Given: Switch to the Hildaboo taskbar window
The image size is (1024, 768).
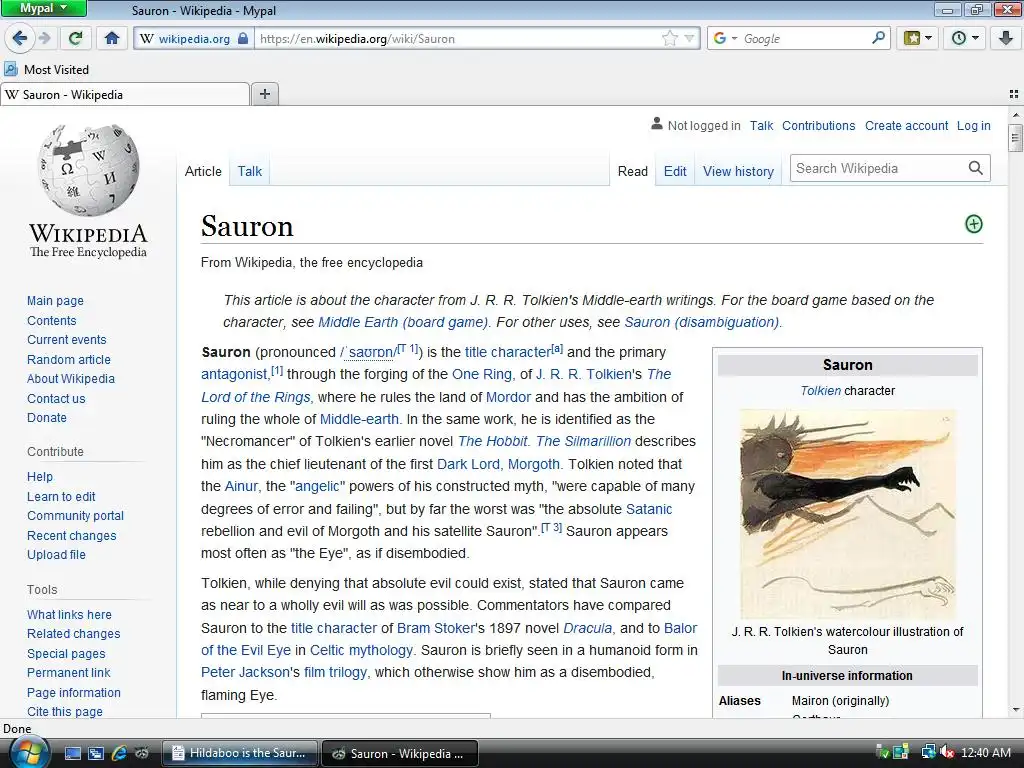Looking at the screenshot, I should [x=240, y=753].
